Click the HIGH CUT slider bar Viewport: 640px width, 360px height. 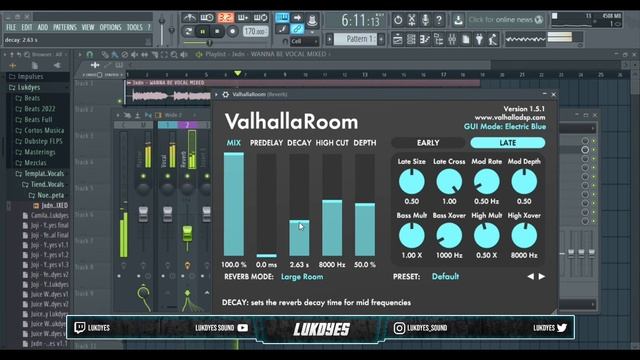tap(332, 204)
